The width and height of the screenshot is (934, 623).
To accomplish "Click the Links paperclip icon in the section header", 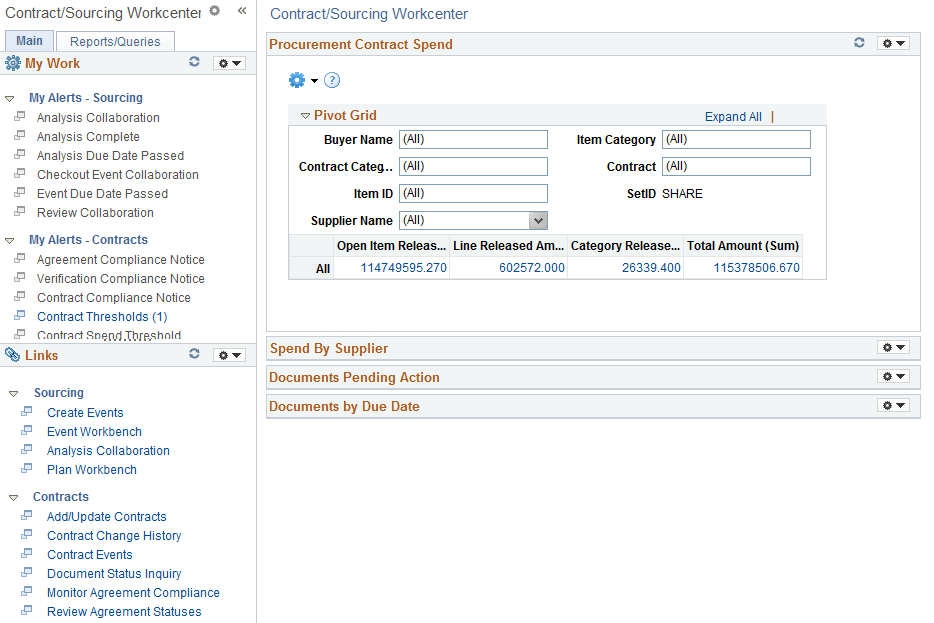I will point(13,355).
